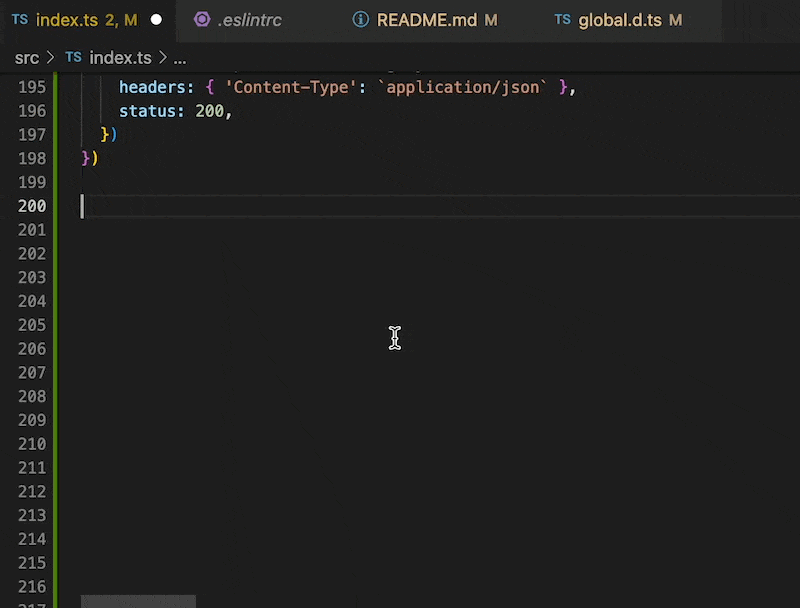Click line number 196 in the gutter

[32, 111]
